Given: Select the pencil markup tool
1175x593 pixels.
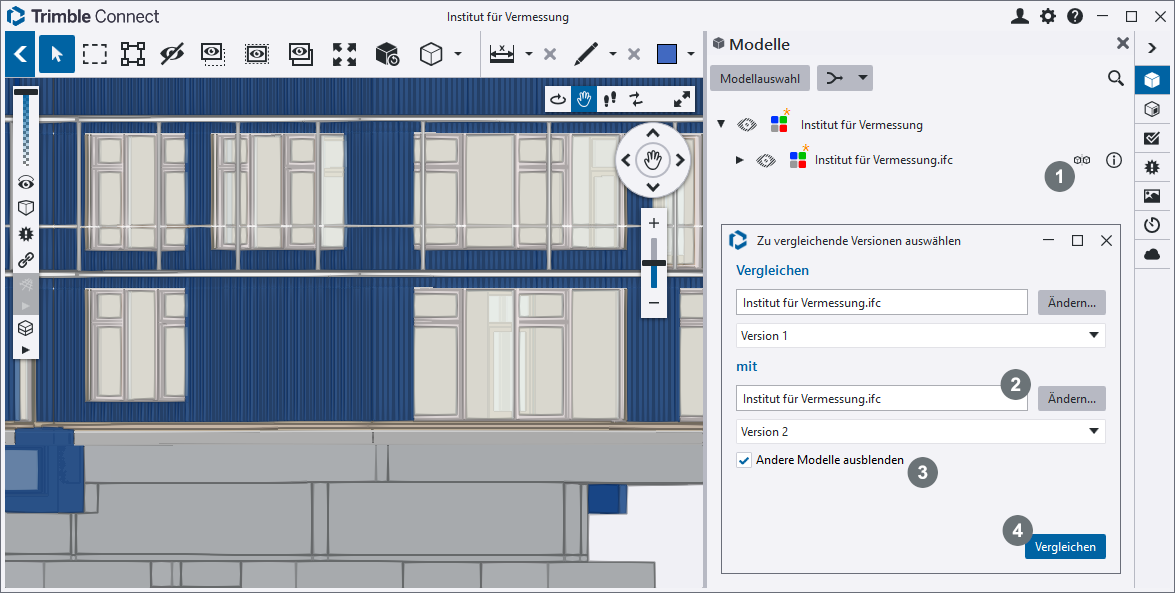Looking at the screenshot, I should click(586, 54).
